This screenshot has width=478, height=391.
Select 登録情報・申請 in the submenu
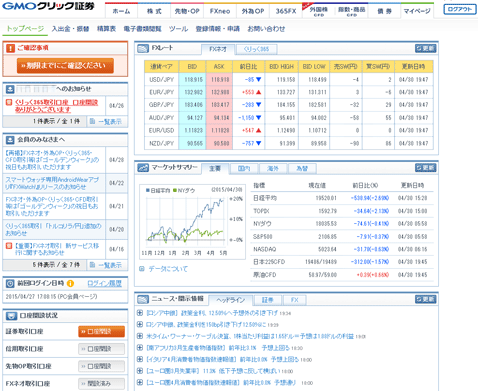pyautogui.click(x=218, y=29)
